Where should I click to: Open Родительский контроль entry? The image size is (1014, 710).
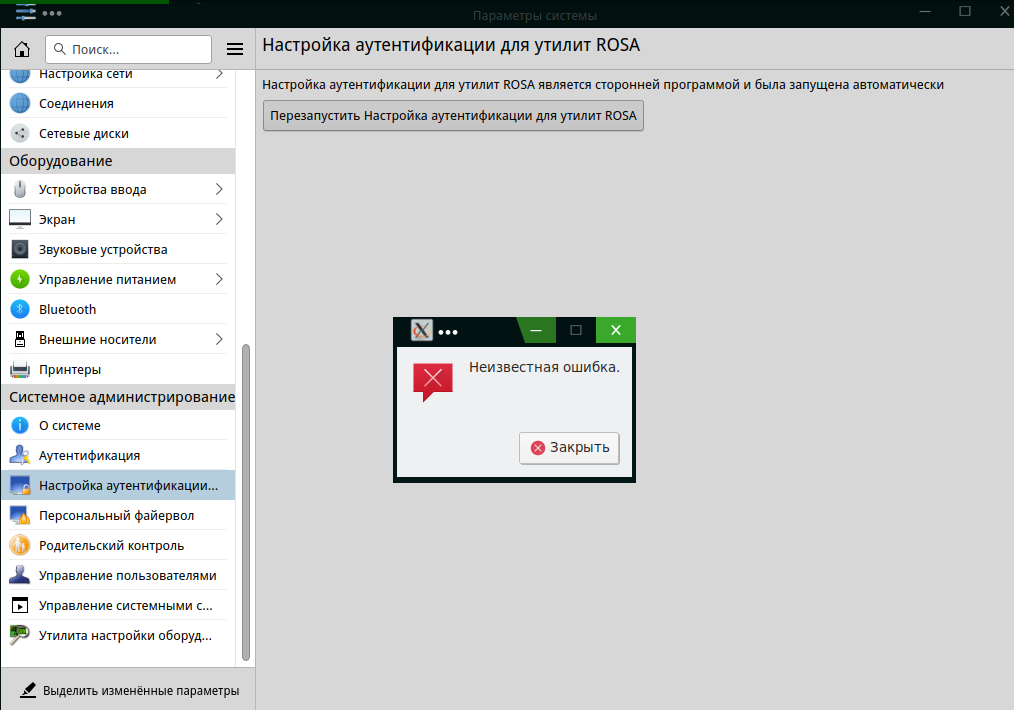pyautogui.click(x=118, y=545)
